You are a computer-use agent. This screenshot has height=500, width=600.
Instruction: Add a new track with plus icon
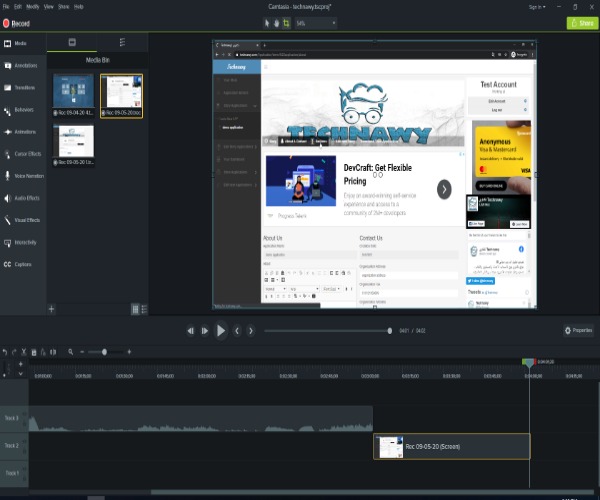pos(21,364)
